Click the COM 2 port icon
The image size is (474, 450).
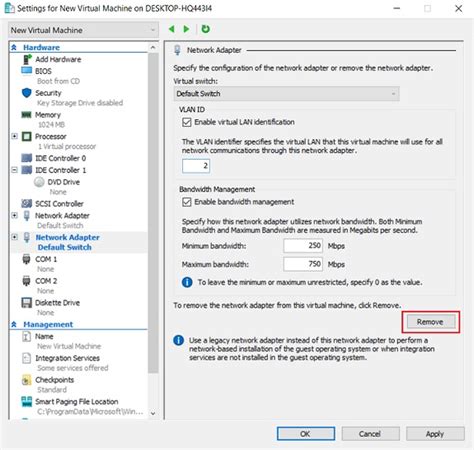pyautogui.click(x=26, y=281)
